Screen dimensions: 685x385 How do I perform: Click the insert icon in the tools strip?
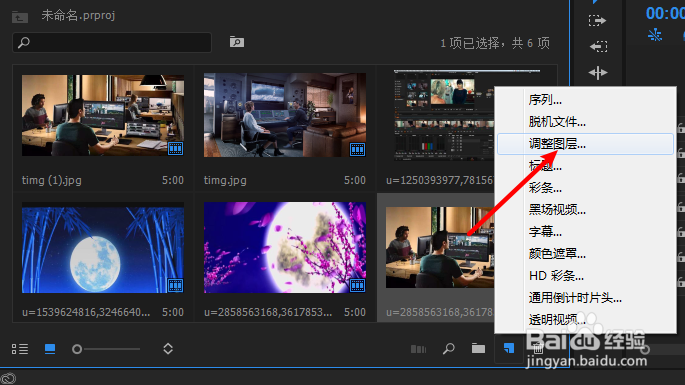point(598,21)
